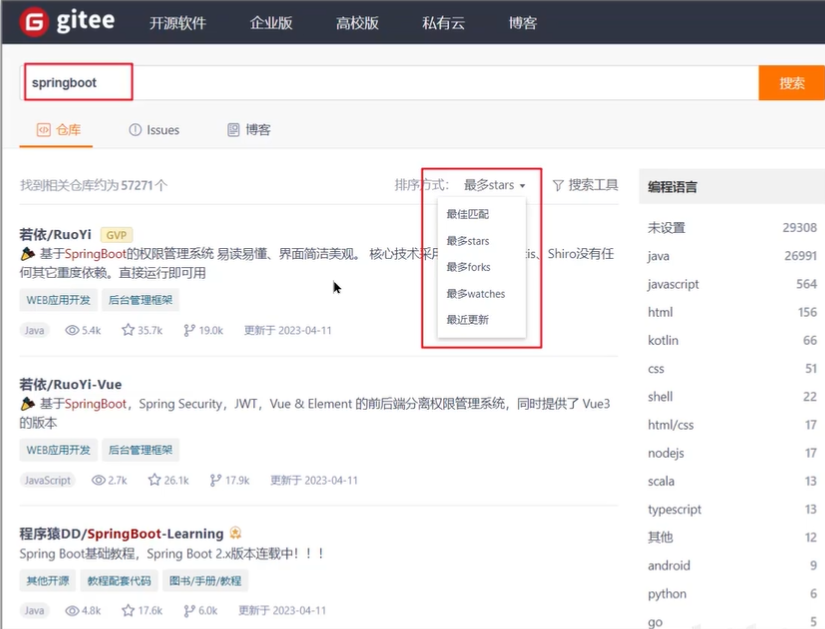The height and width of the screenshot is (629, 825).
Task: Select 最多forks sort option
Action: (468, 267)
